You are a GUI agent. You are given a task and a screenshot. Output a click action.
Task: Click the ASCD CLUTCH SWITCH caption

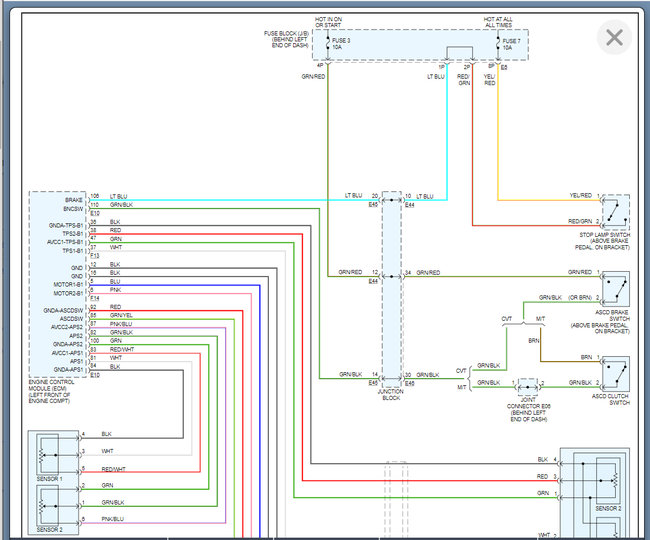click(x=611, y=400)
